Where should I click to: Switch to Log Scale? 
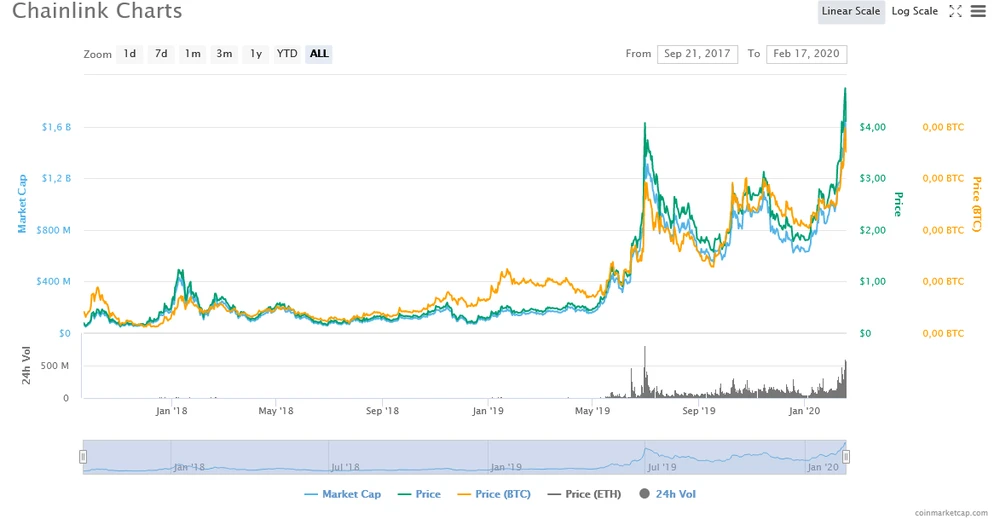point(914,11)
